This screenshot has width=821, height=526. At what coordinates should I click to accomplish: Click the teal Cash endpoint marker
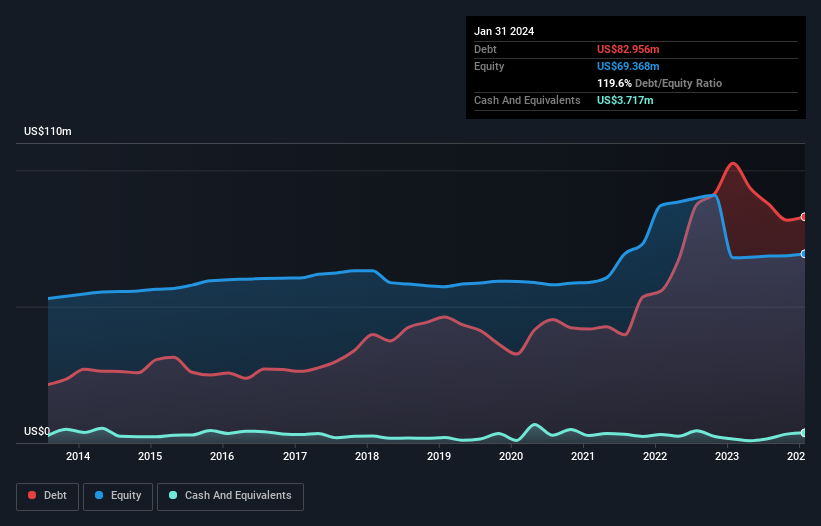pyautogui.click(x=804, y=433)
